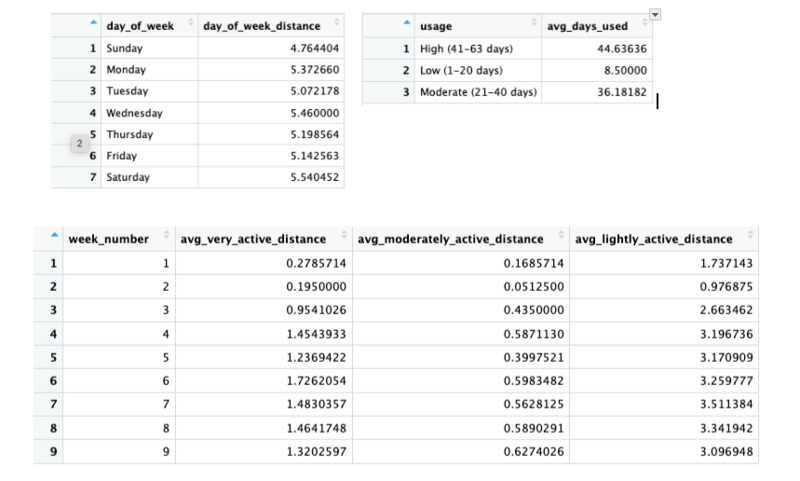Click the Wednesday cell
Screen dimensions: 800x481
click(149, 113)
